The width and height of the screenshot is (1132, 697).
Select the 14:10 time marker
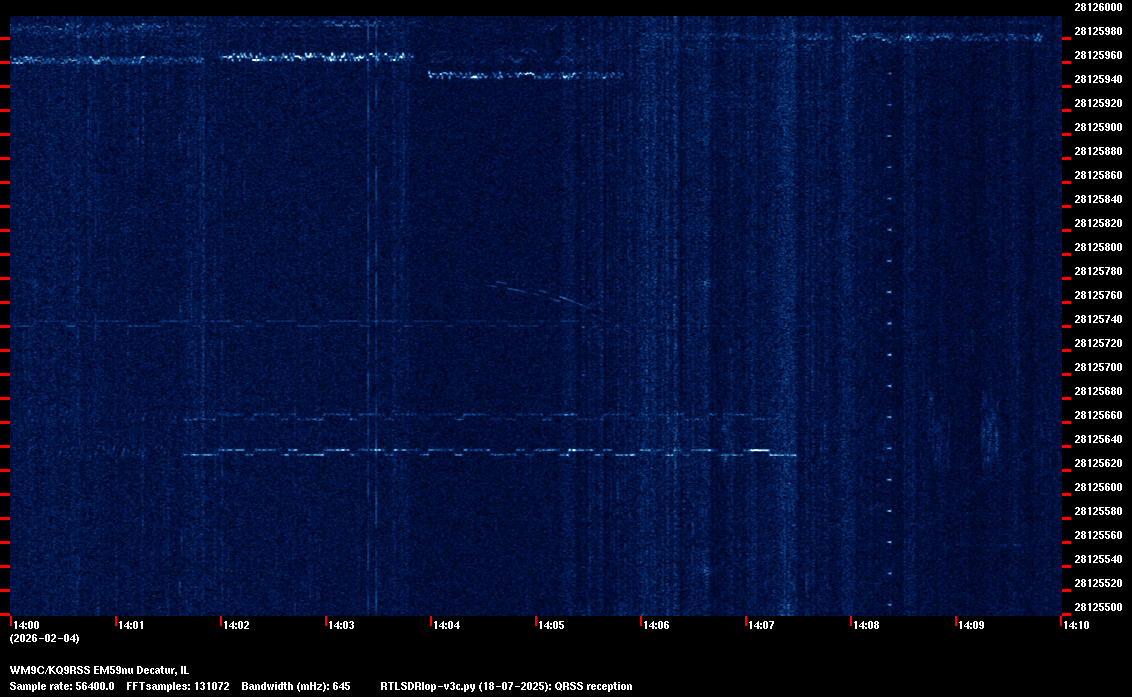(1076, 626)
